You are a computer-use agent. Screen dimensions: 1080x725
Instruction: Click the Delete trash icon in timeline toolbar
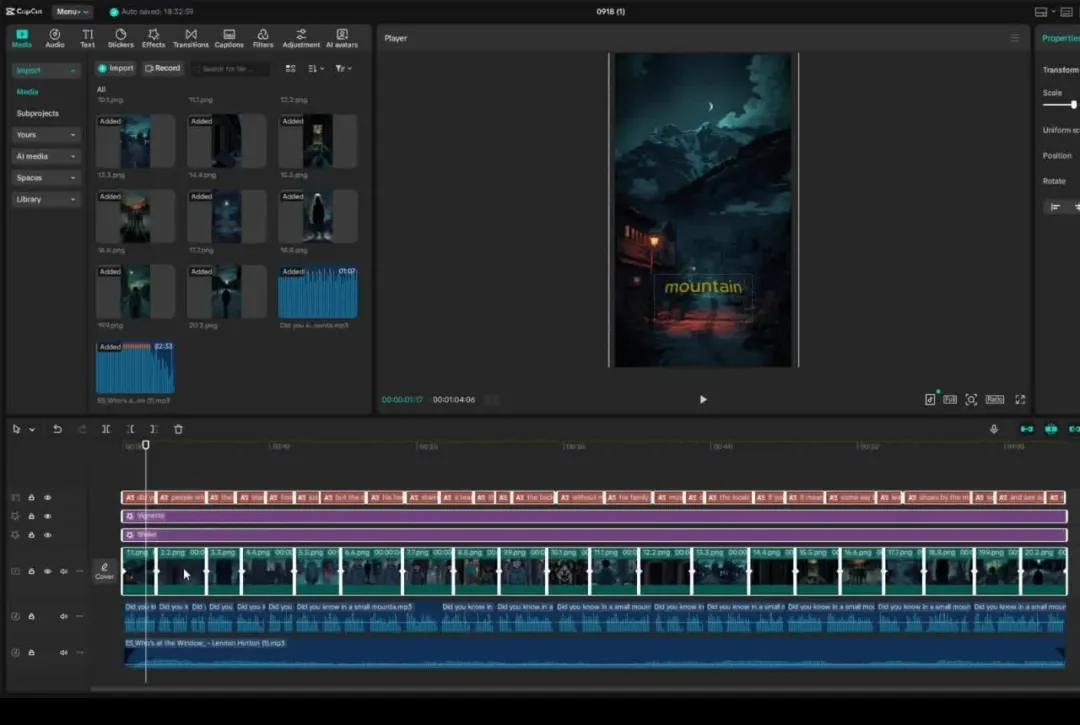pos(178,429)
